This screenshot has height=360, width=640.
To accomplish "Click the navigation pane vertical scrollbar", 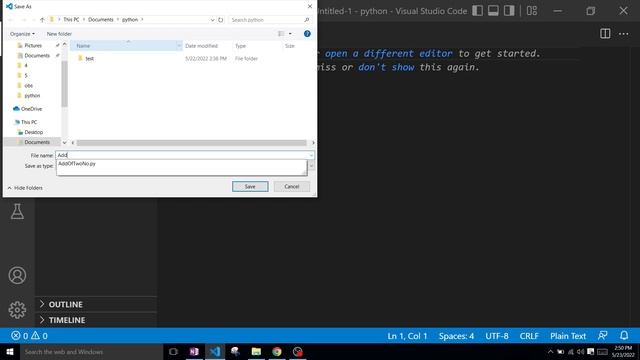I will click(64, 84).
